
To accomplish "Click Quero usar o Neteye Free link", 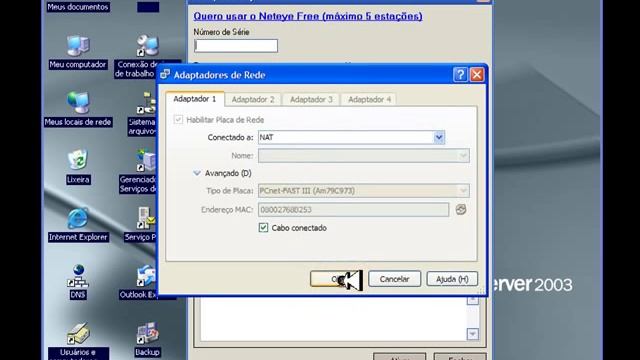I will tap(308, 16).
